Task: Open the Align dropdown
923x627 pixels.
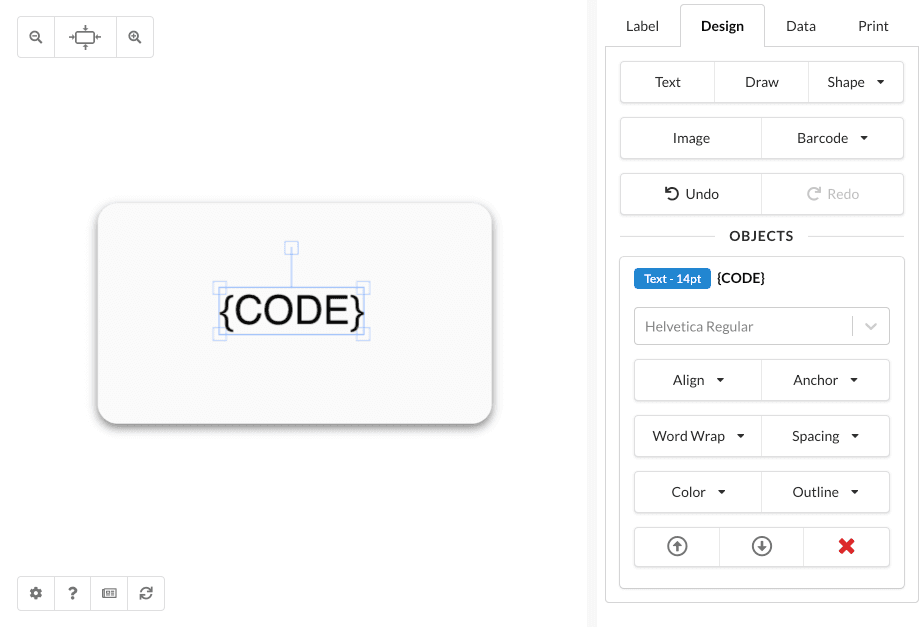Action: (x=697, y=380)
